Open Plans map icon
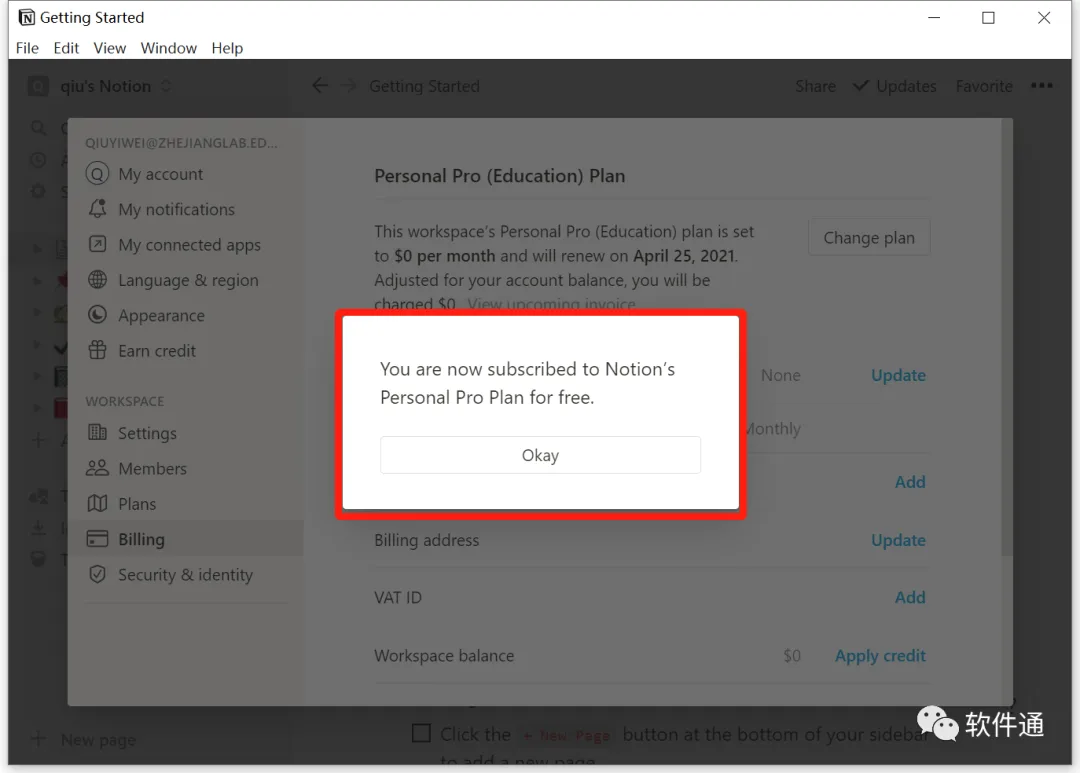The height and width of the screenshot is (773, 1080). [98, 504]
